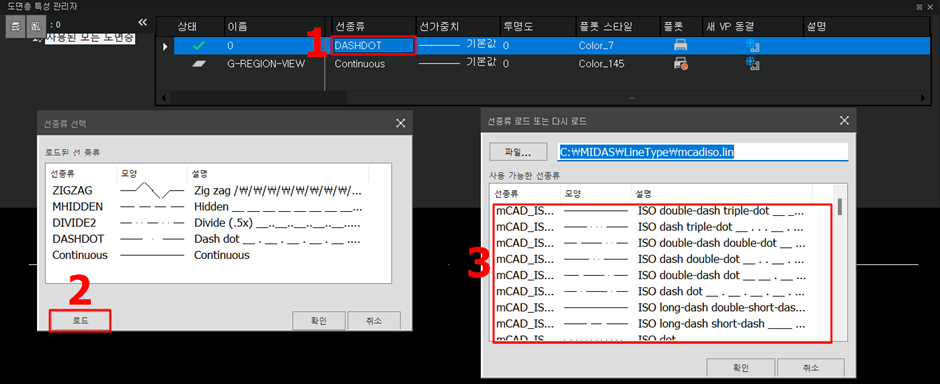Screen dimensions: 940x384
Task: Click '확인' in linetype load dialog
Action: 740,368
